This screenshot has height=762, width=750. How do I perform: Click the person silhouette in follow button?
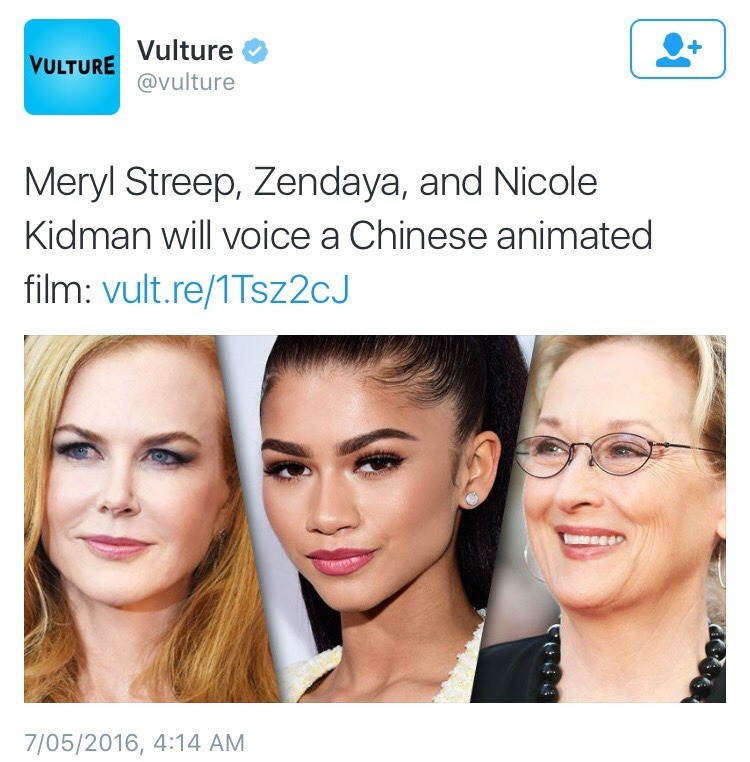[673, 50]
